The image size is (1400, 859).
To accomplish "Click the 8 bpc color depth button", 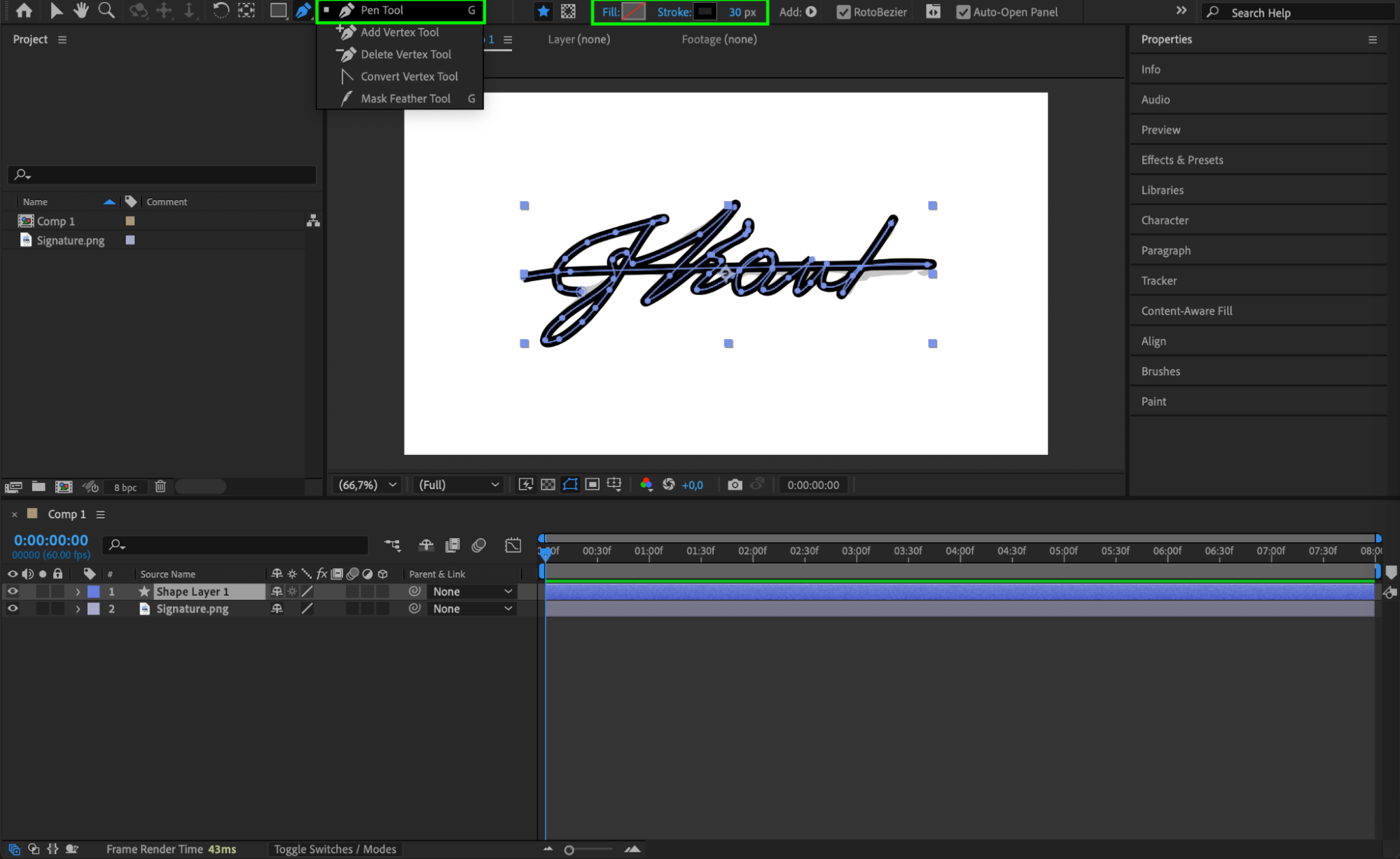I will tap(125, 488).
